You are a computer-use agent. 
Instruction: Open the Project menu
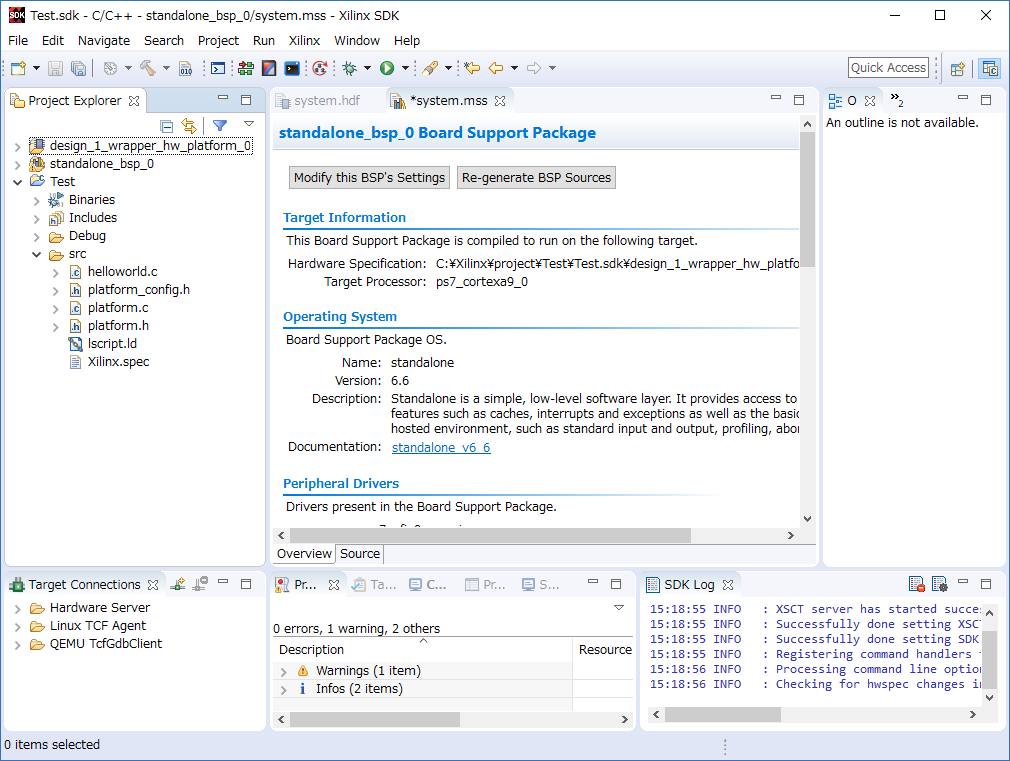point(218,40)
